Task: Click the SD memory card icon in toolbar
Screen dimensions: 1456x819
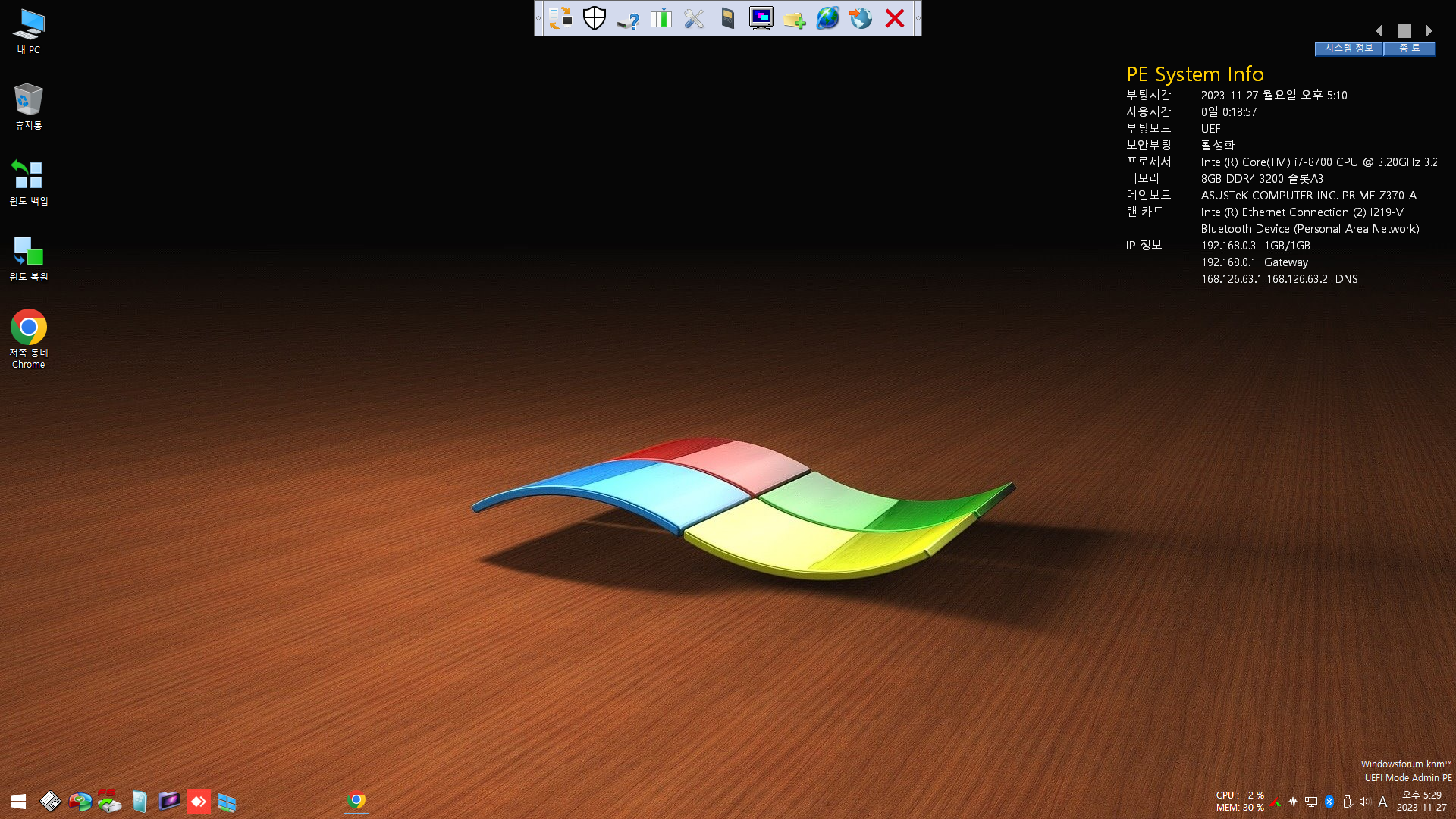Action: click(x=728, y=18)
